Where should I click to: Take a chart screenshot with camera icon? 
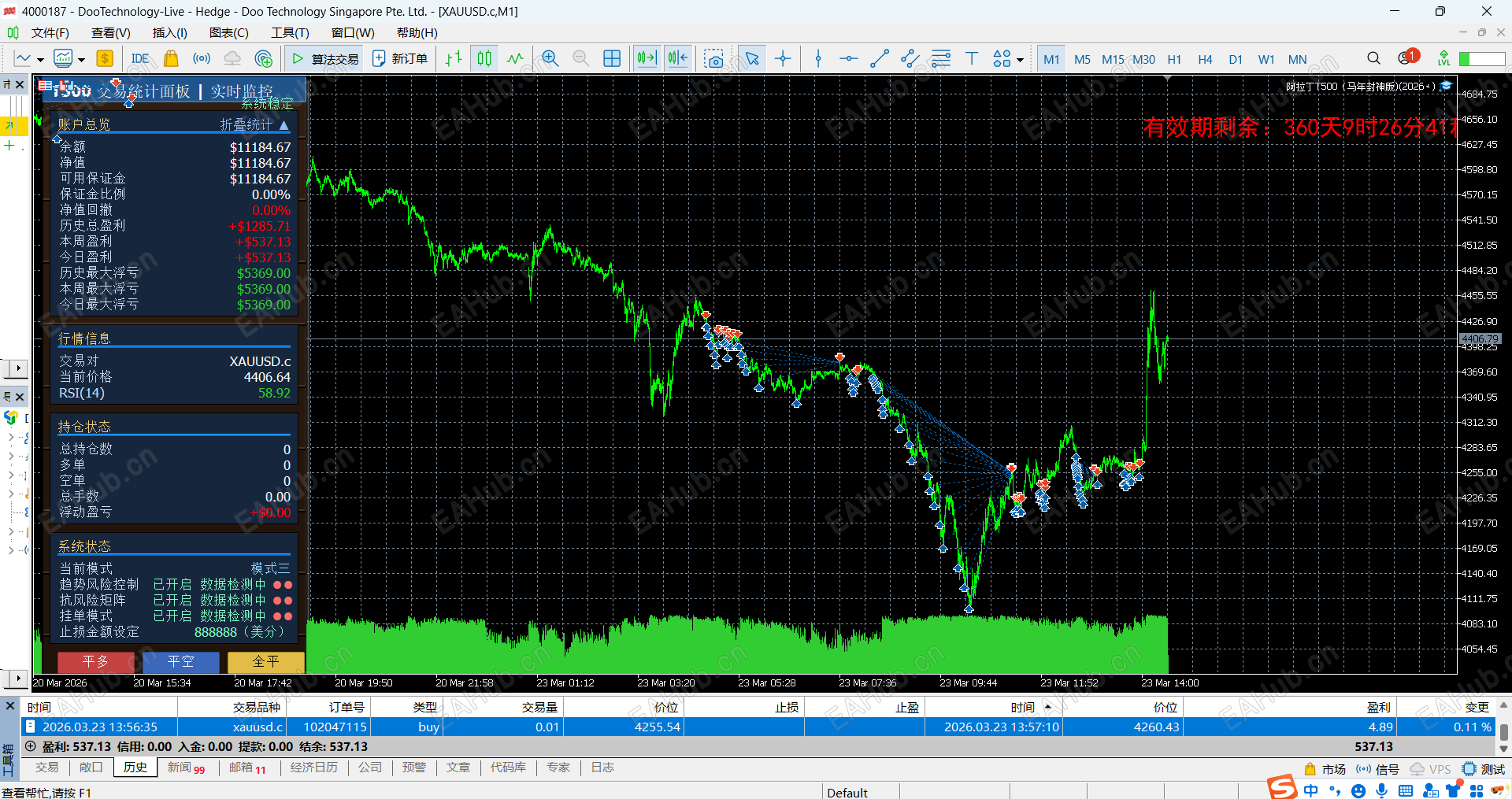[714, 58]
